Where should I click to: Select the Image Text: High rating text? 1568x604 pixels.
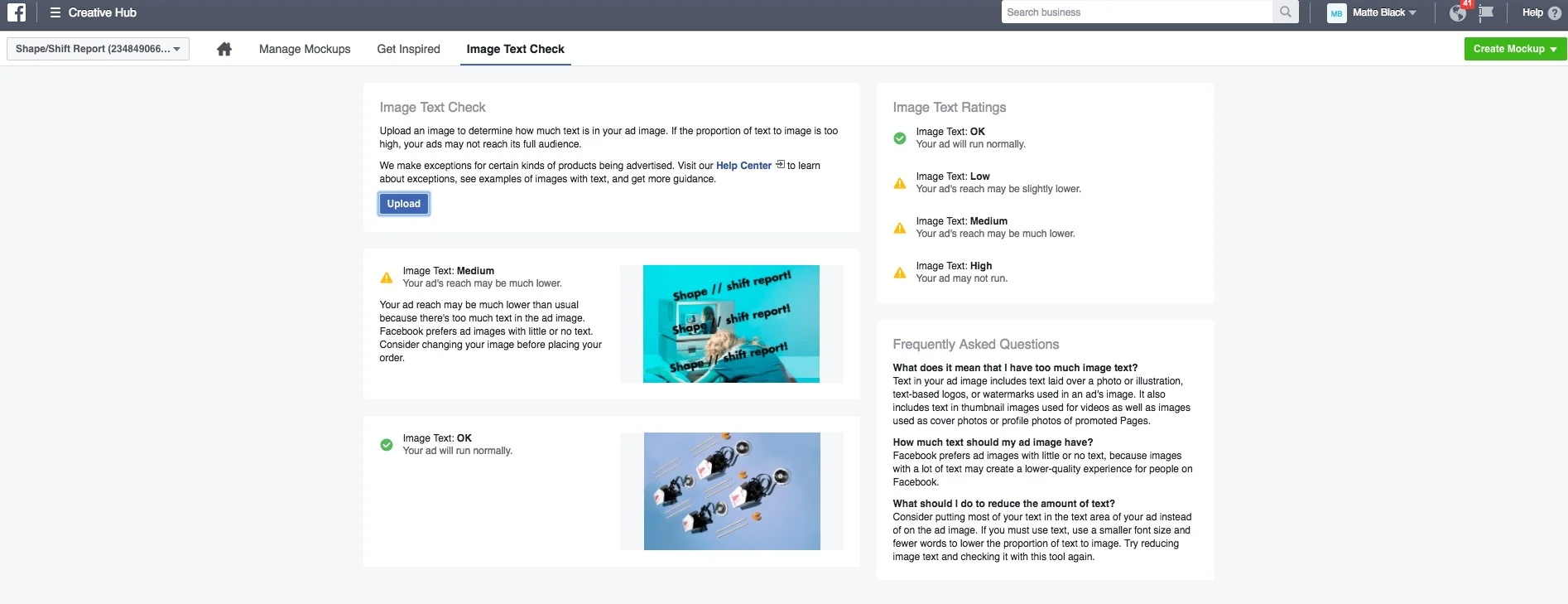954,266
